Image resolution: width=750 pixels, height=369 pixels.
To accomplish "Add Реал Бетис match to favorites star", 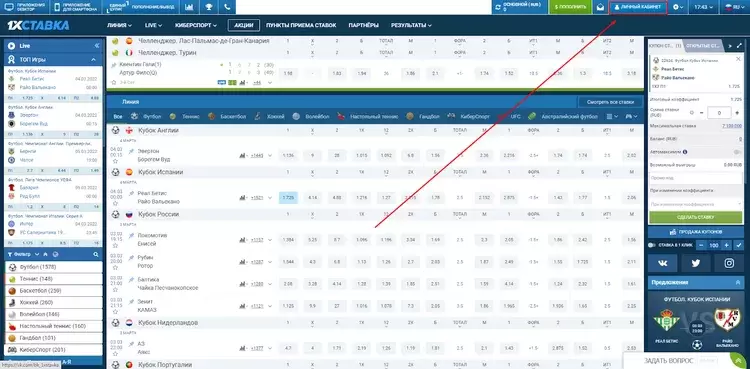I will tap(115, 204).
